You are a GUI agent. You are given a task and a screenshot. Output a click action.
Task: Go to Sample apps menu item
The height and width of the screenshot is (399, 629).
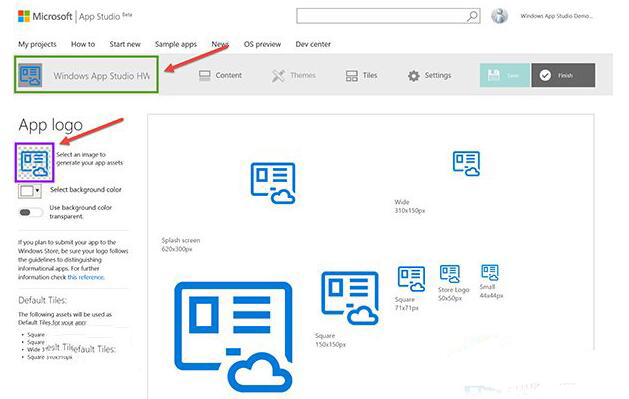coord(176,44)
